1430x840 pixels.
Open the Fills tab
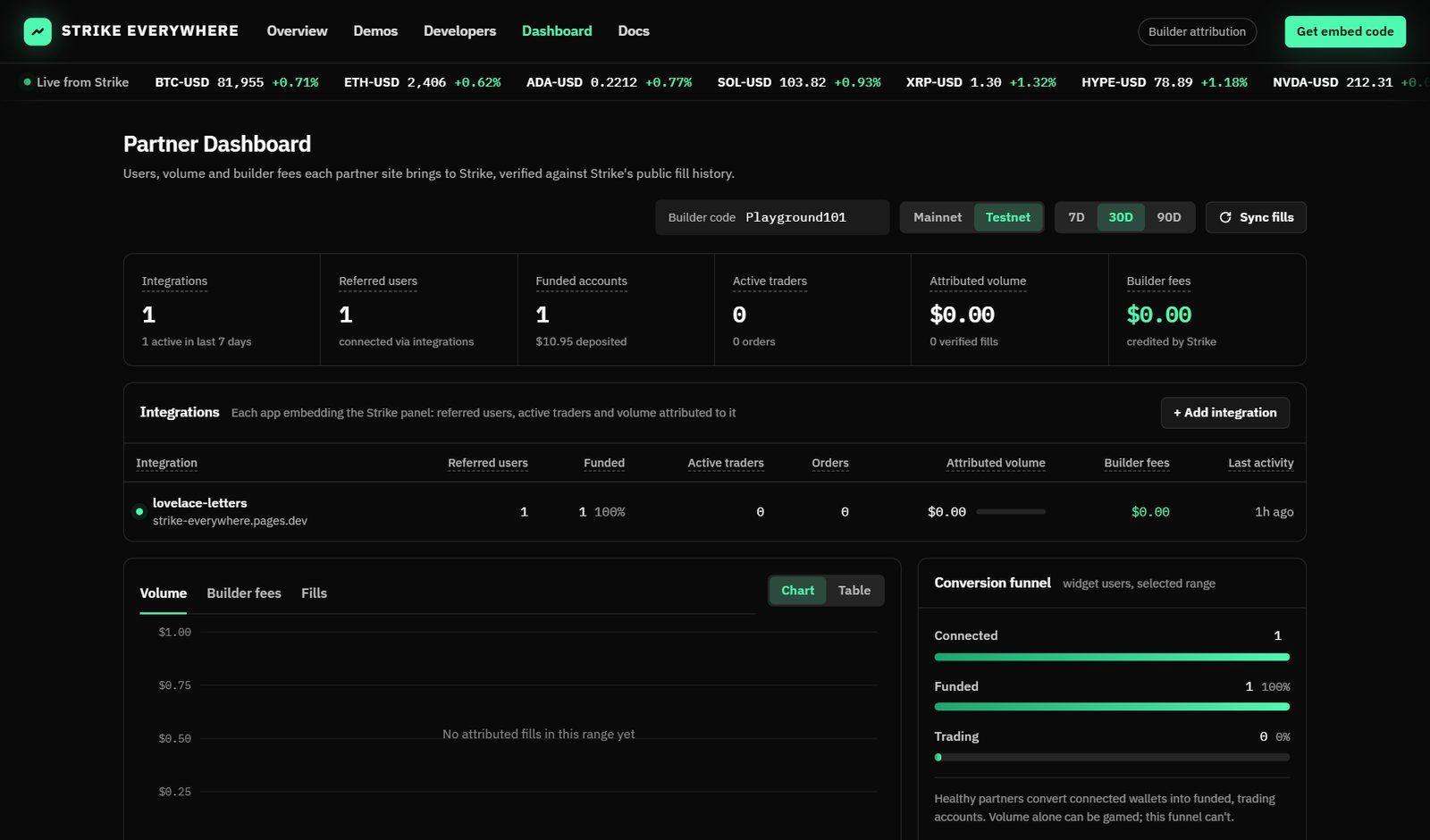[x=314, y=593]
